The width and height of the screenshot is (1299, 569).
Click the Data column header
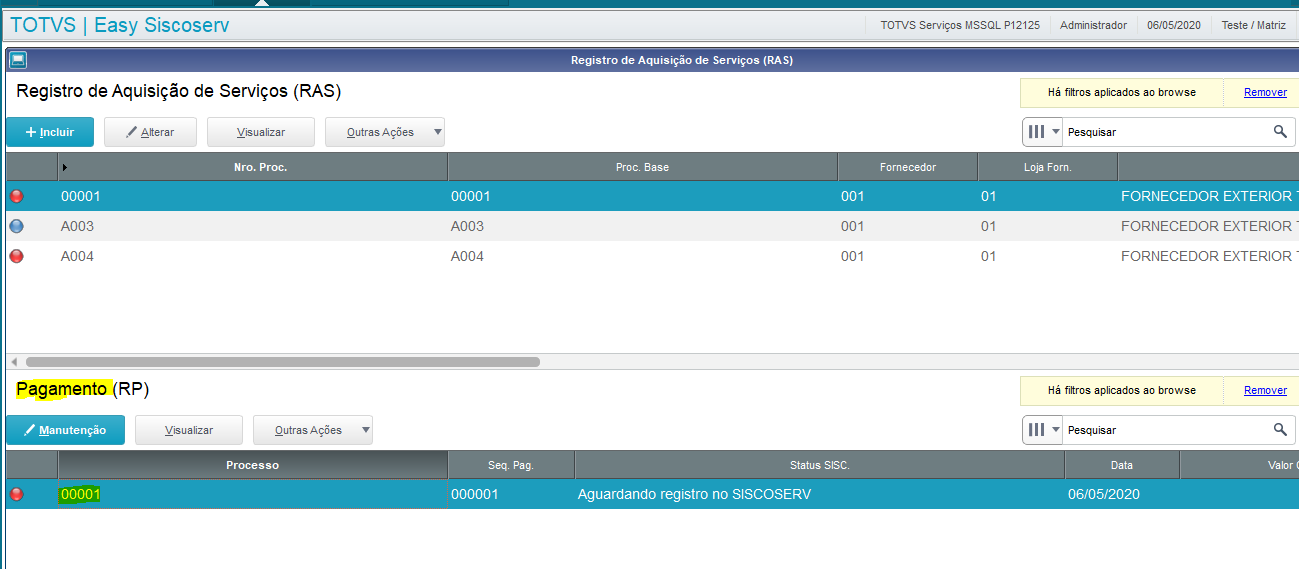(x=1122, y=465)
